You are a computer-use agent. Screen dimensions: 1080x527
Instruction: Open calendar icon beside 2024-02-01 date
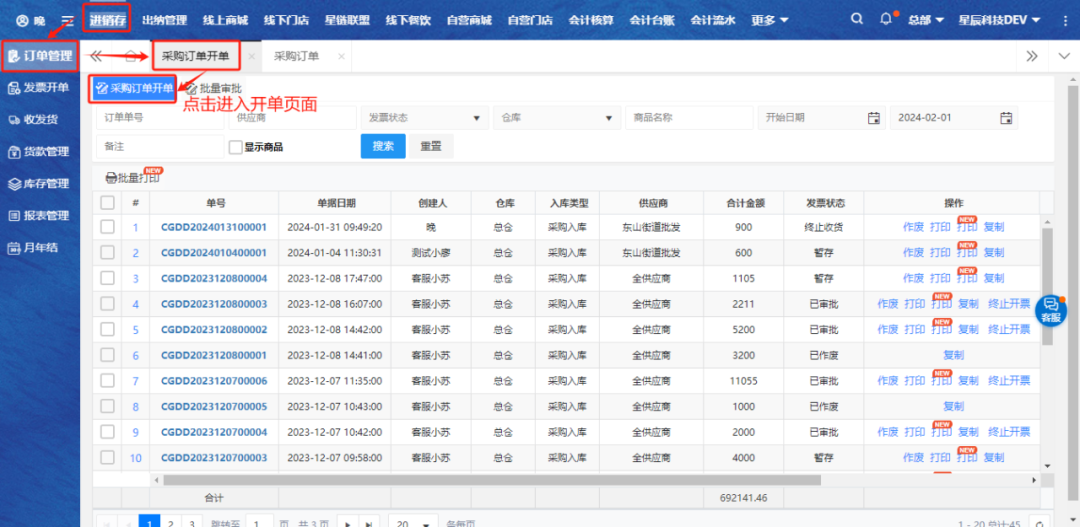pos(1006,118)
